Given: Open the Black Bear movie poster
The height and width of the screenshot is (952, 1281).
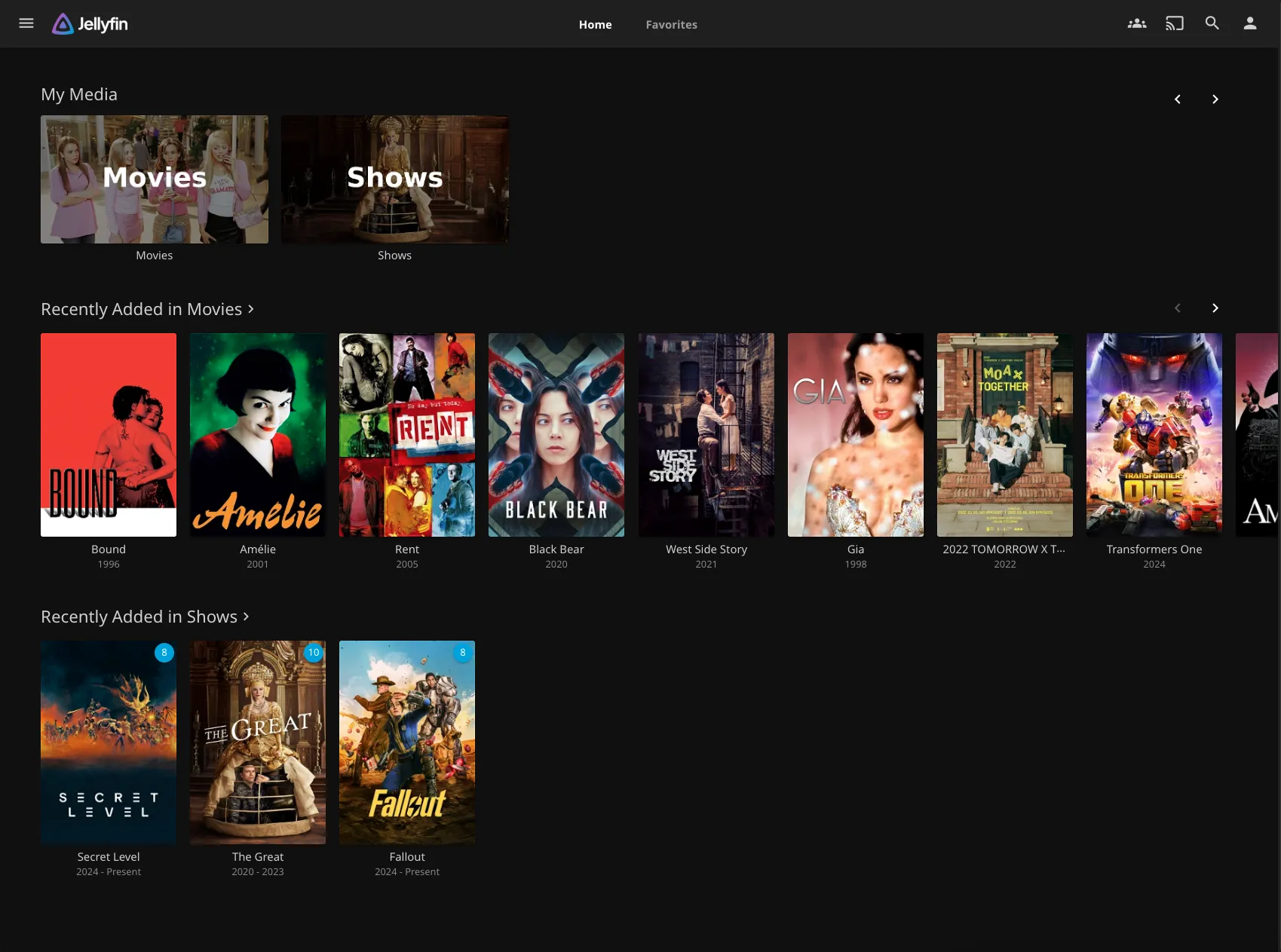Looking at the screenshot, I should pos(556,435).
